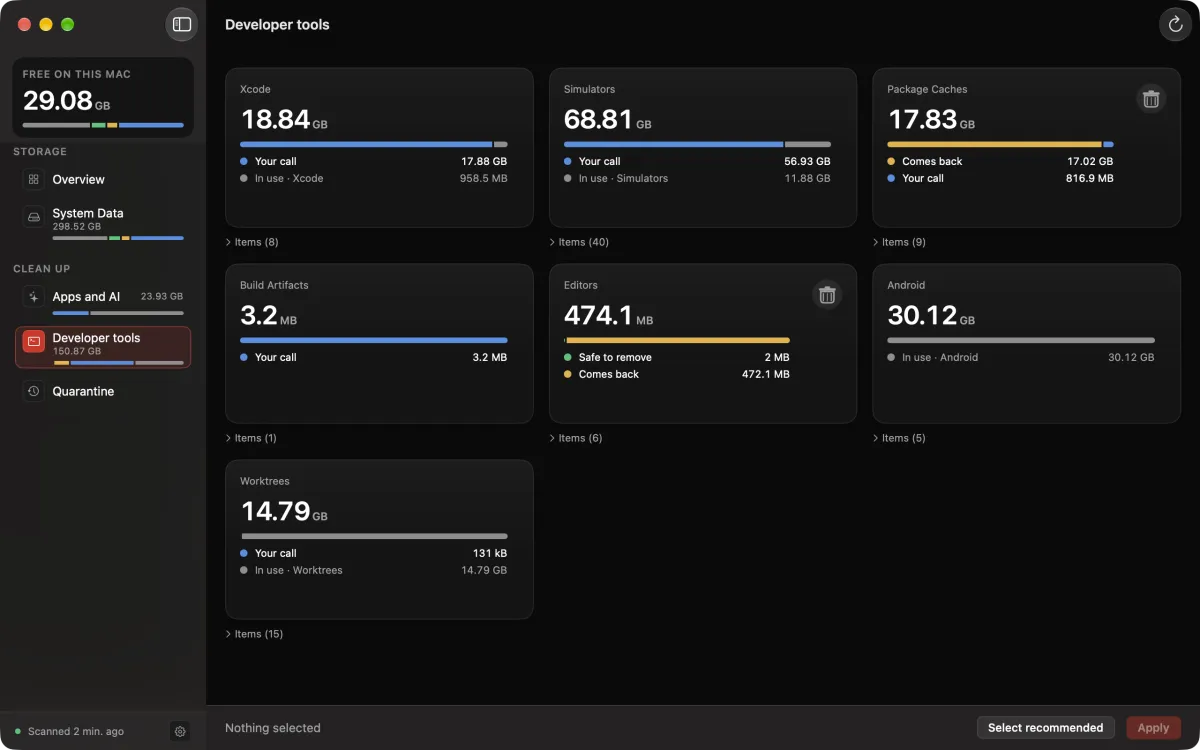Click 816.9 MB value in Package Caches
The image size is (1200, 750).
(1089, 178)
